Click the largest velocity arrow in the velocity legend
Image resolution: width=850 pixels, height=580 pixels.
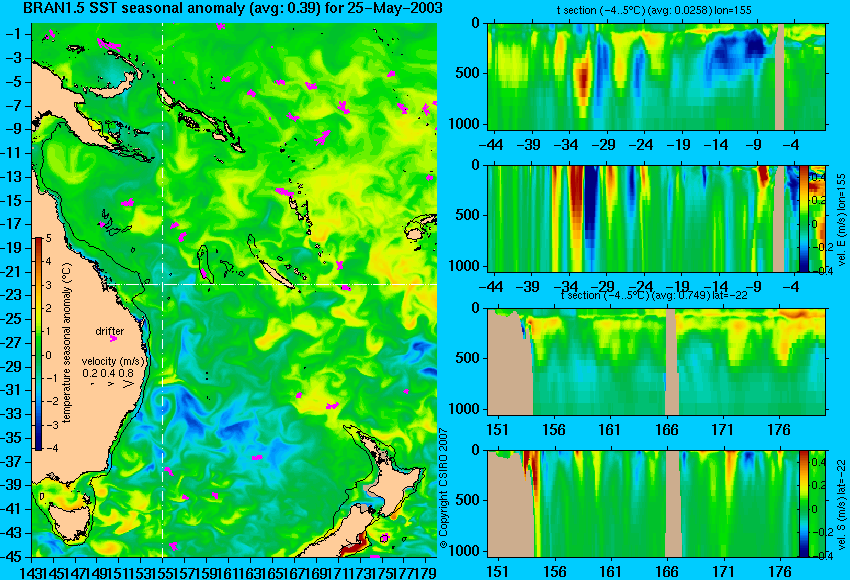pyautogui.click(x=128, y=384)
